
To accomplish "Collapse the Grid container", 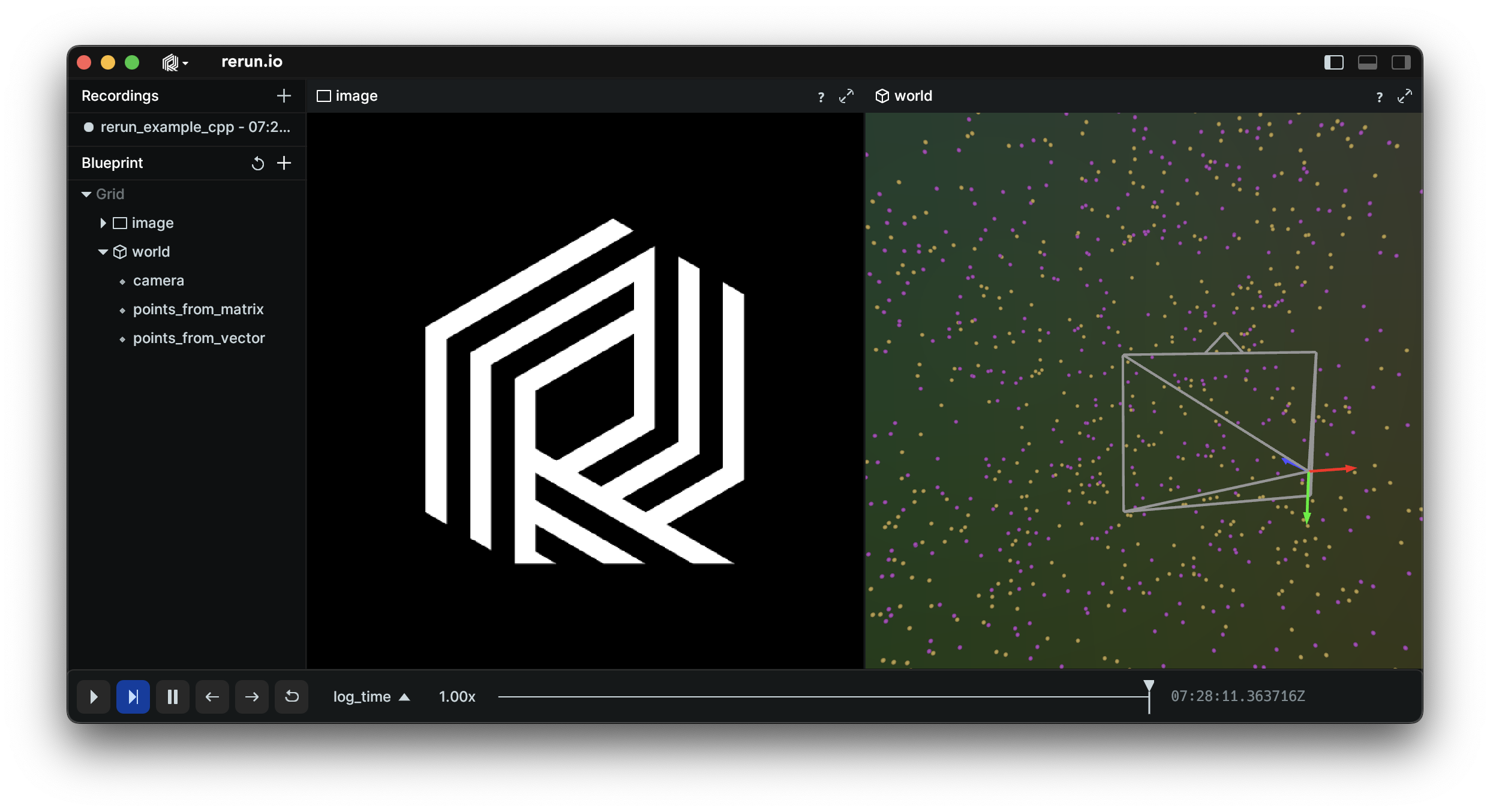I will [x=86, y=194].
